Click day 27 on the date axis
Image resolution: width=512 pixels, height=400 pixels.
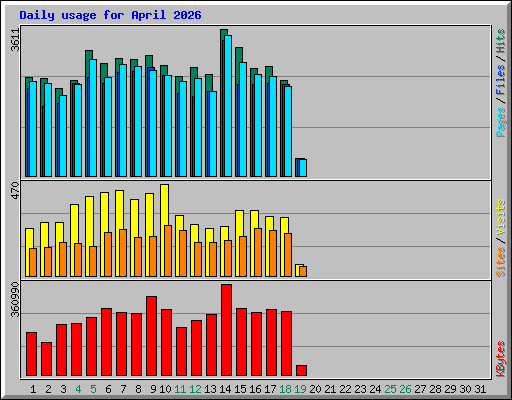pos(421,389)
